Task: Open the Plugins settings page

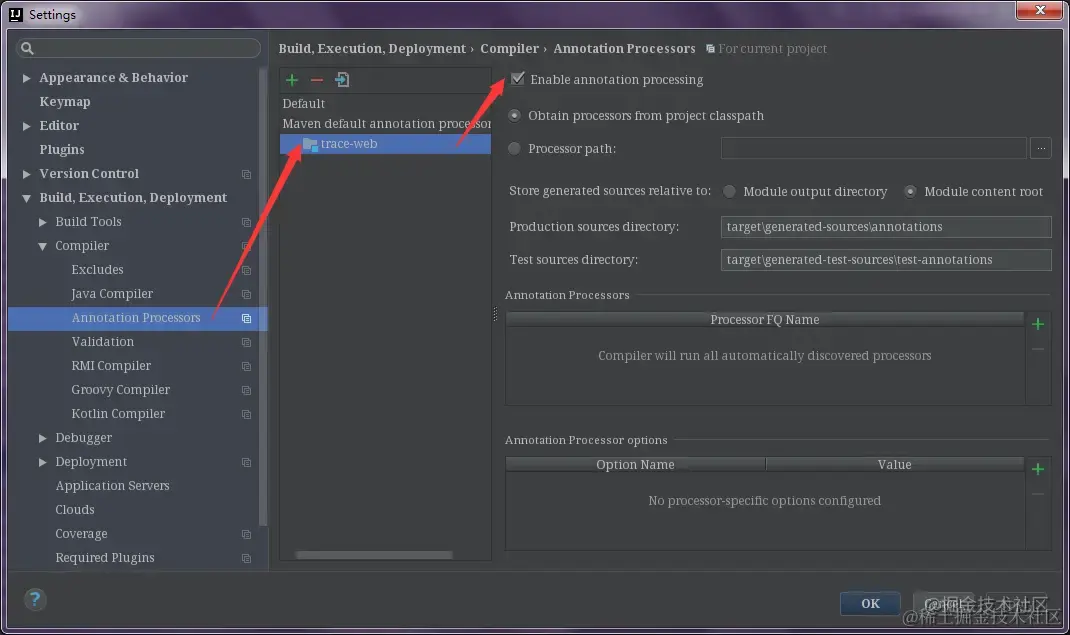Action: pos(62,149)
